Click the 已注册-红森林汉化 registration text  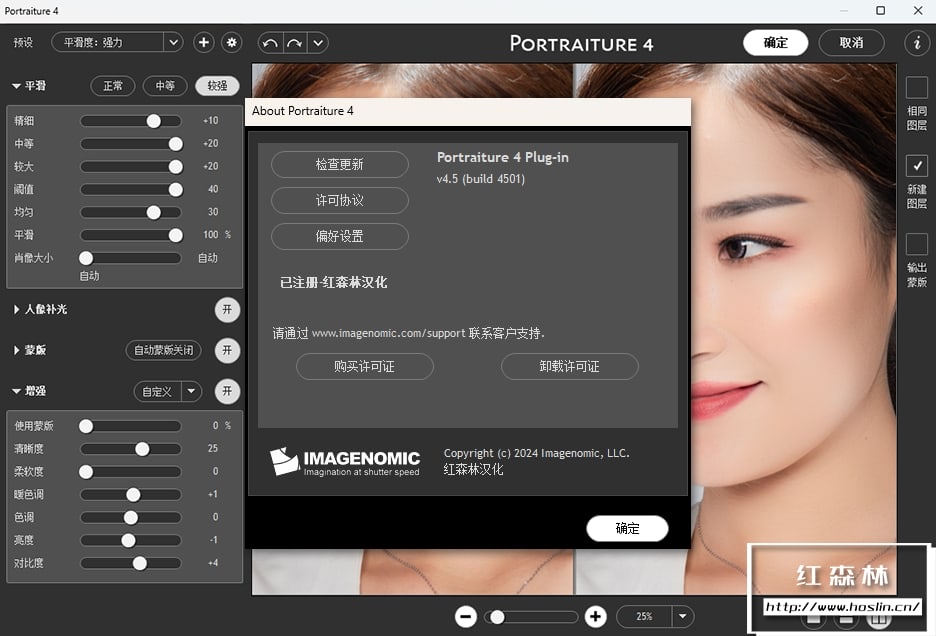[x=334, y=282]
